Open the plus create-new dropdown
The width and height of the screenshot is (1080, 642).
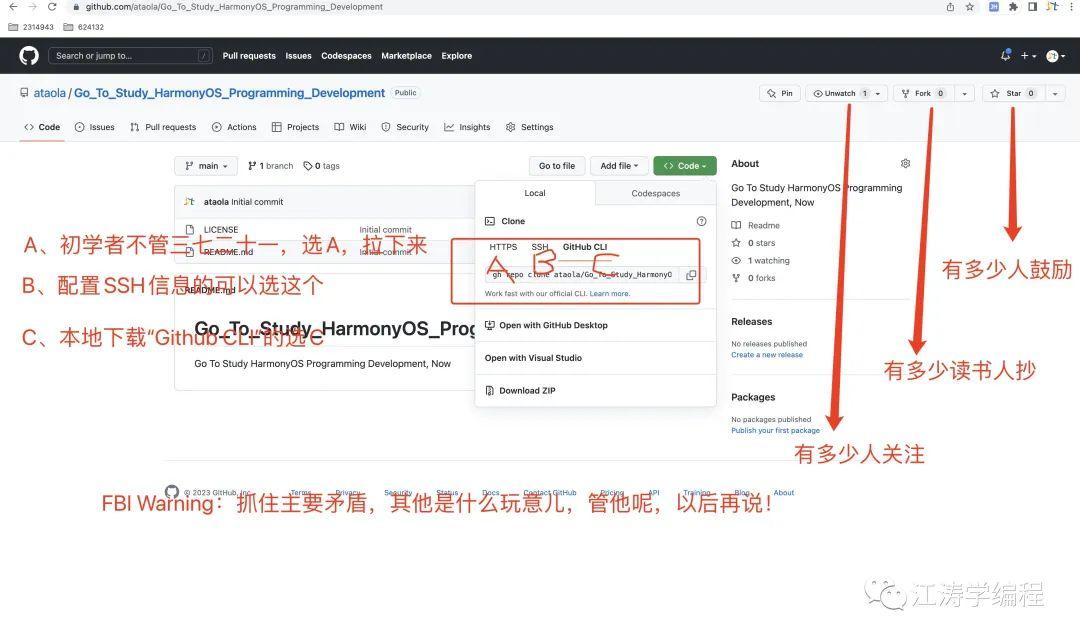(x=1028, y=56)
